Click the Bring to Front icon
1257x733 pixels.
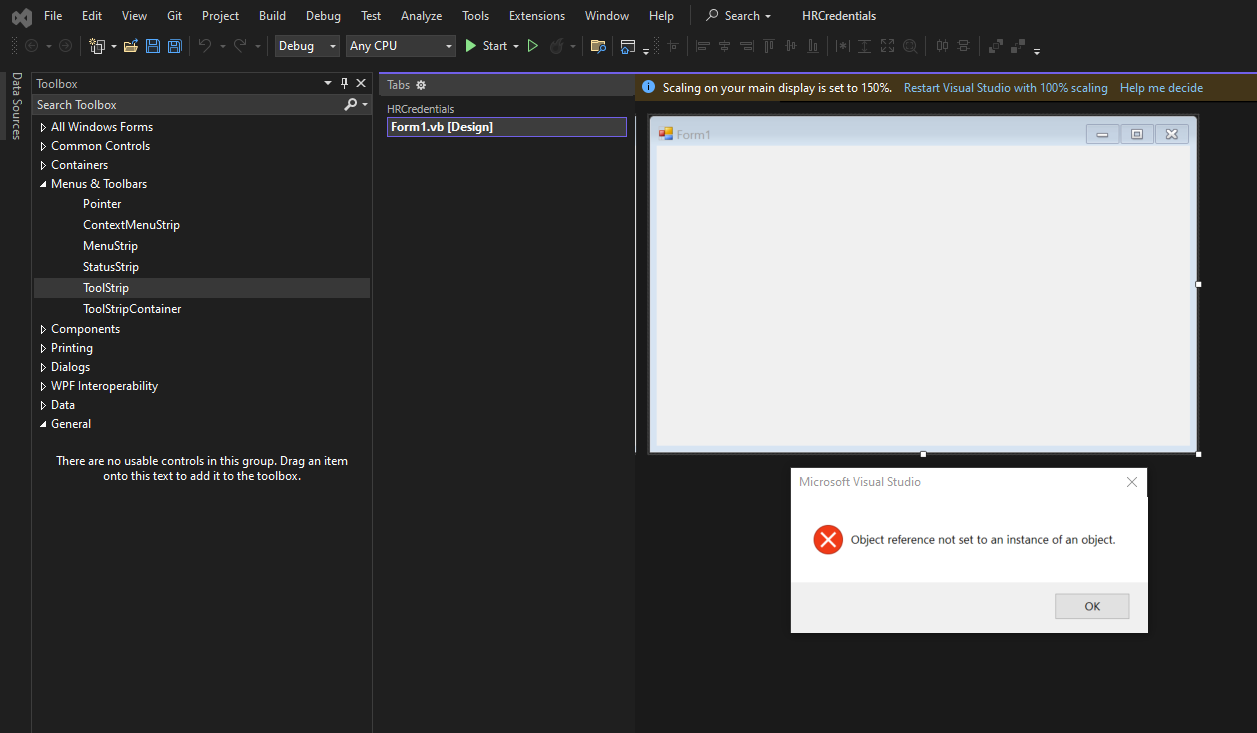(x=996, y=46)
